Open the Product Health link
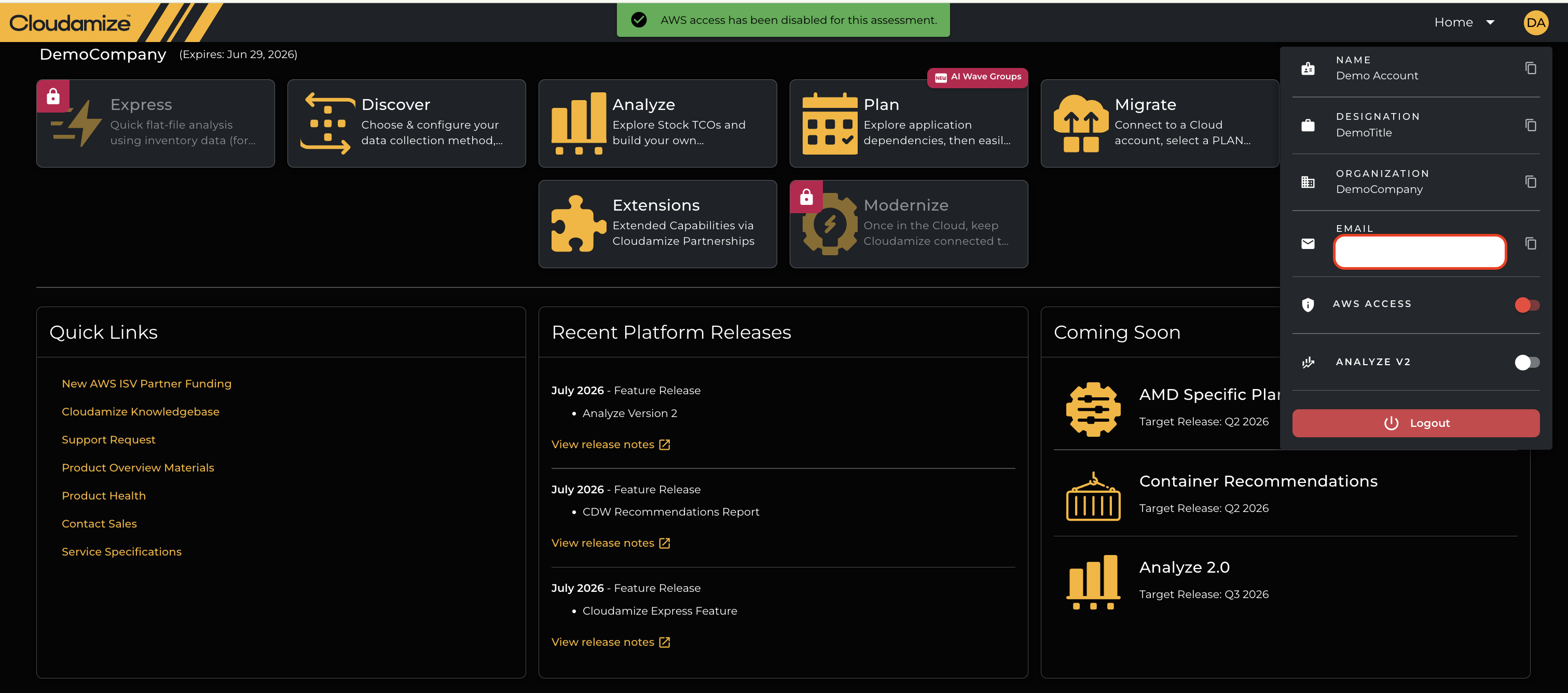 coord(103,495)
